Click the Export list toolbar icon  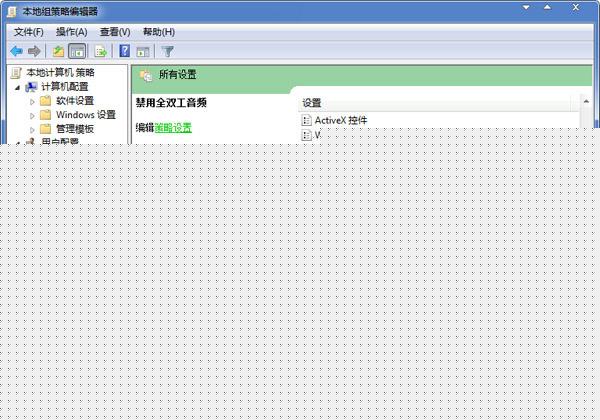click(x=101, y=51)
